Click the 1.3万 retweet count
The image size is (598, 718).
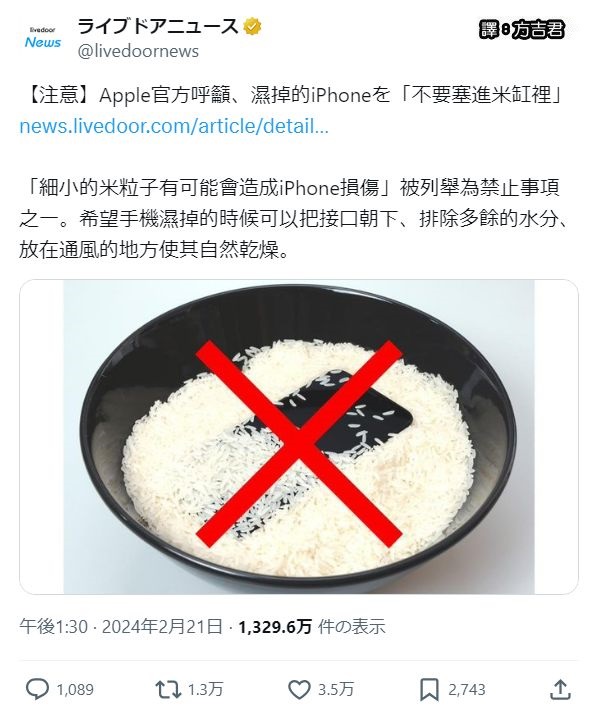(x=206, y=689)
